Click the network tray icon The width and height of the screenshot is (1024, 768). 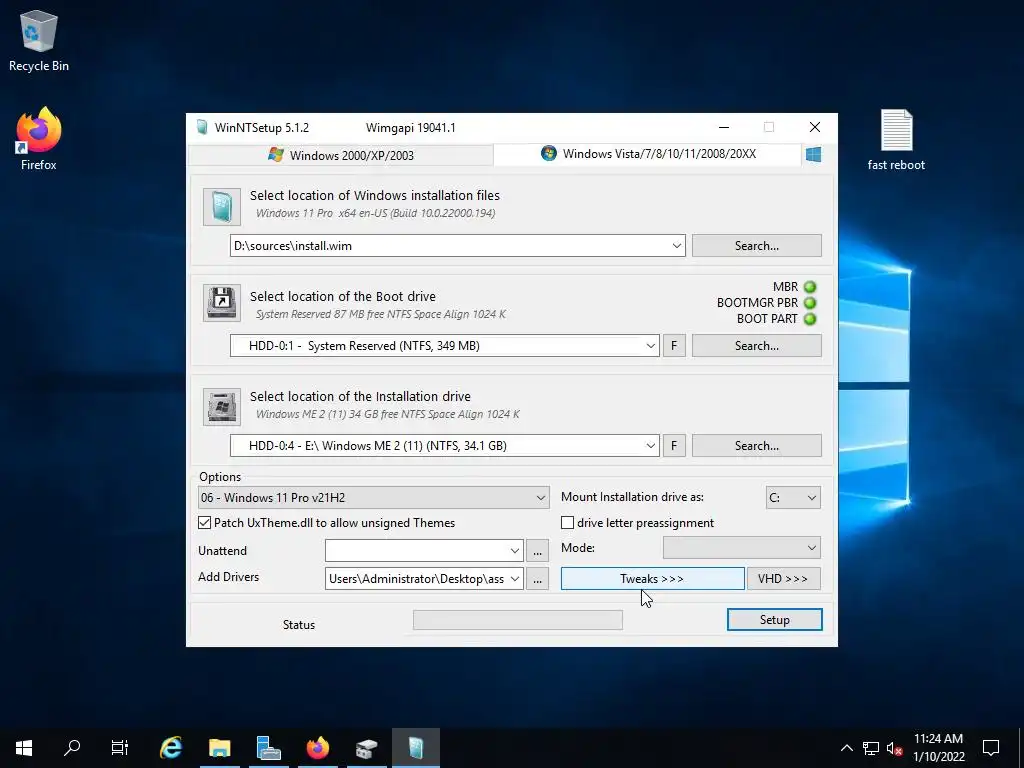[871, 748]
